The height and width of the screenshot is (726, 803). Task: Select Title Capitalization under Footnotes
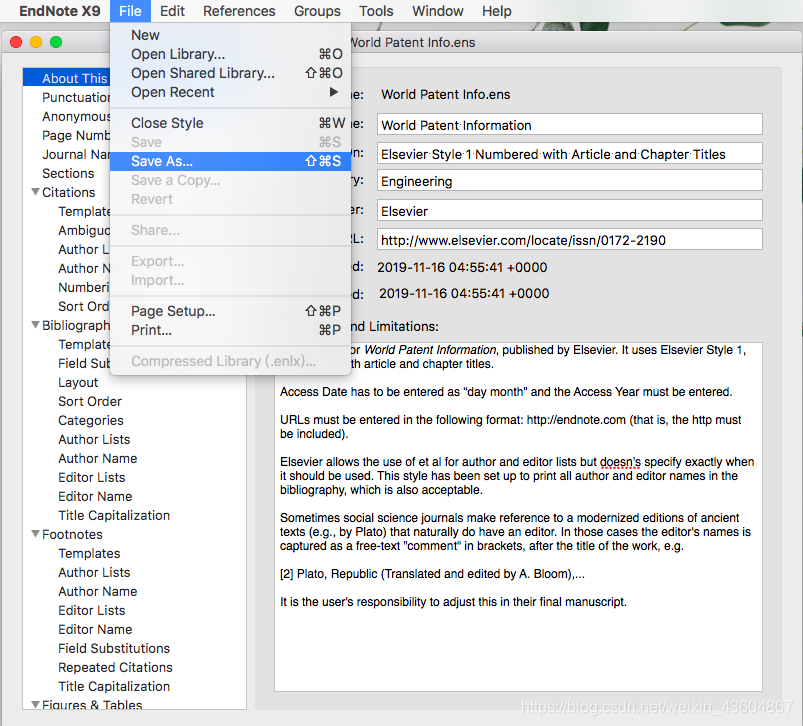pos(114,686)
